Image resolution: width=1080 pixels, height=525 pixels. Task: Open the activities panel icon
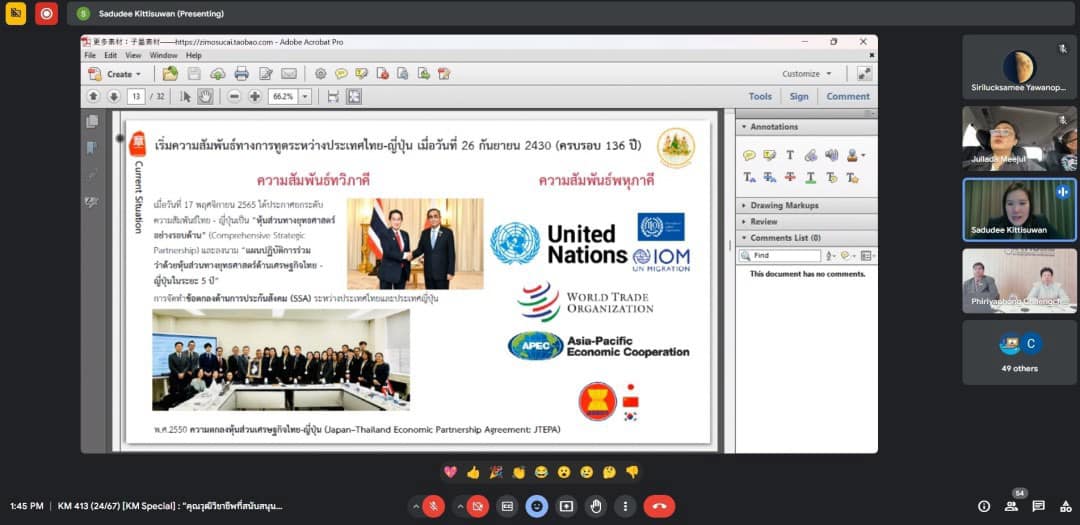(1064, 506)
